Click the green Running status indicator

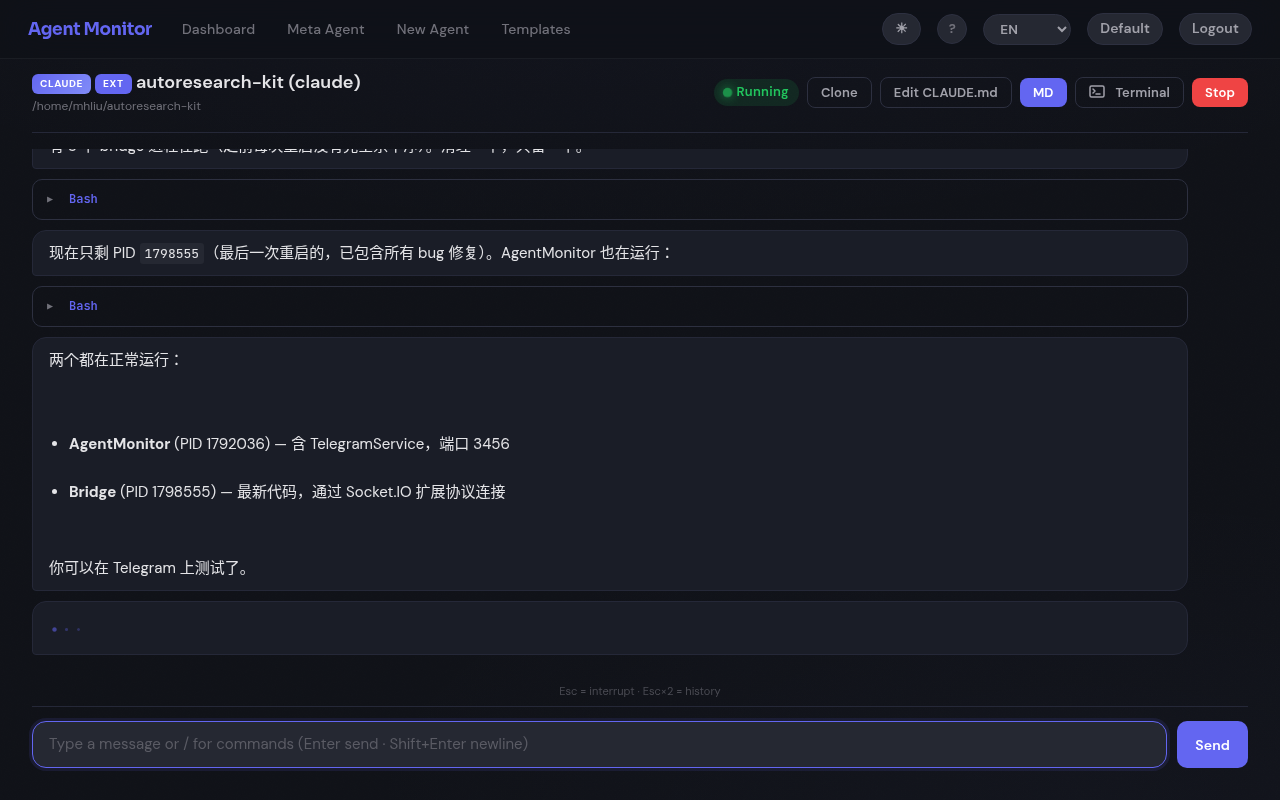coord(756,92)
